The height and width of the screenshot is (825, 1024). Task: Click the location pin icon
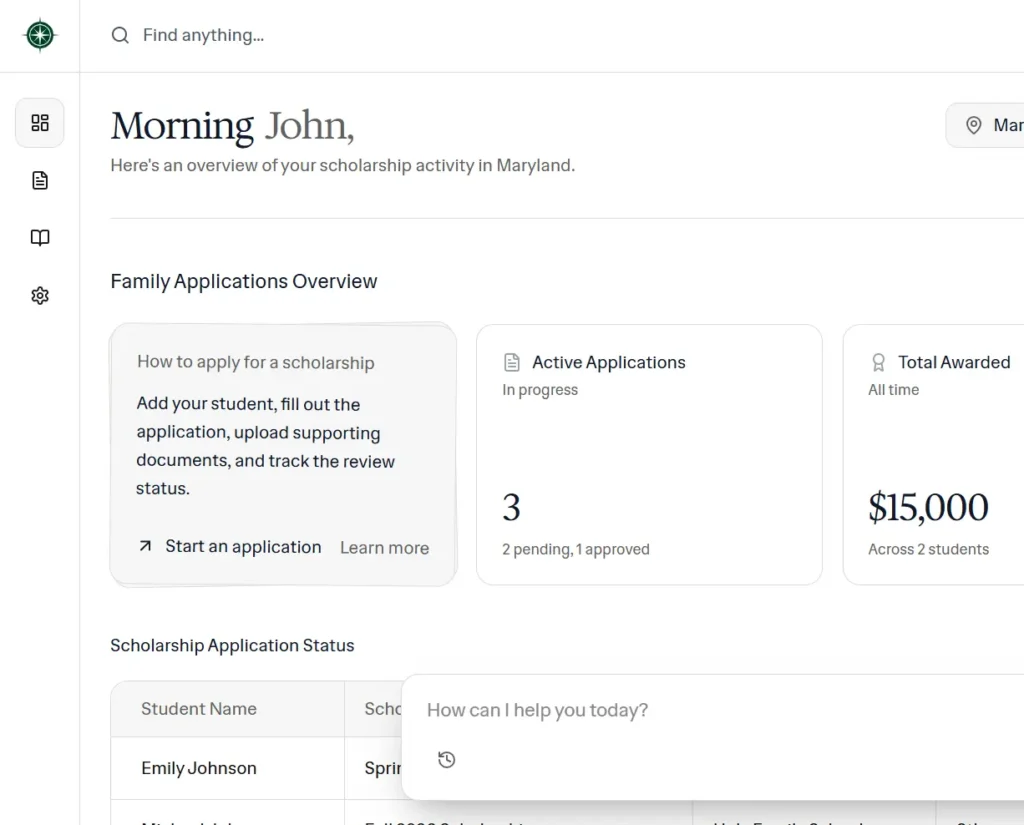click(973, 125)
